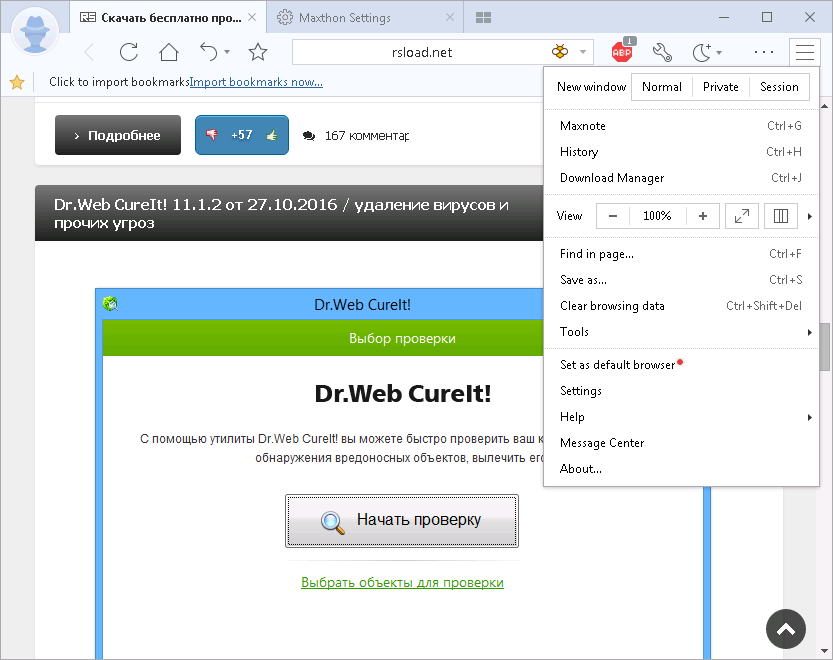Open the Adblock Plus ABP icon
The height and width of the screenshot is (660, 833).
click(x=623, y=50)
